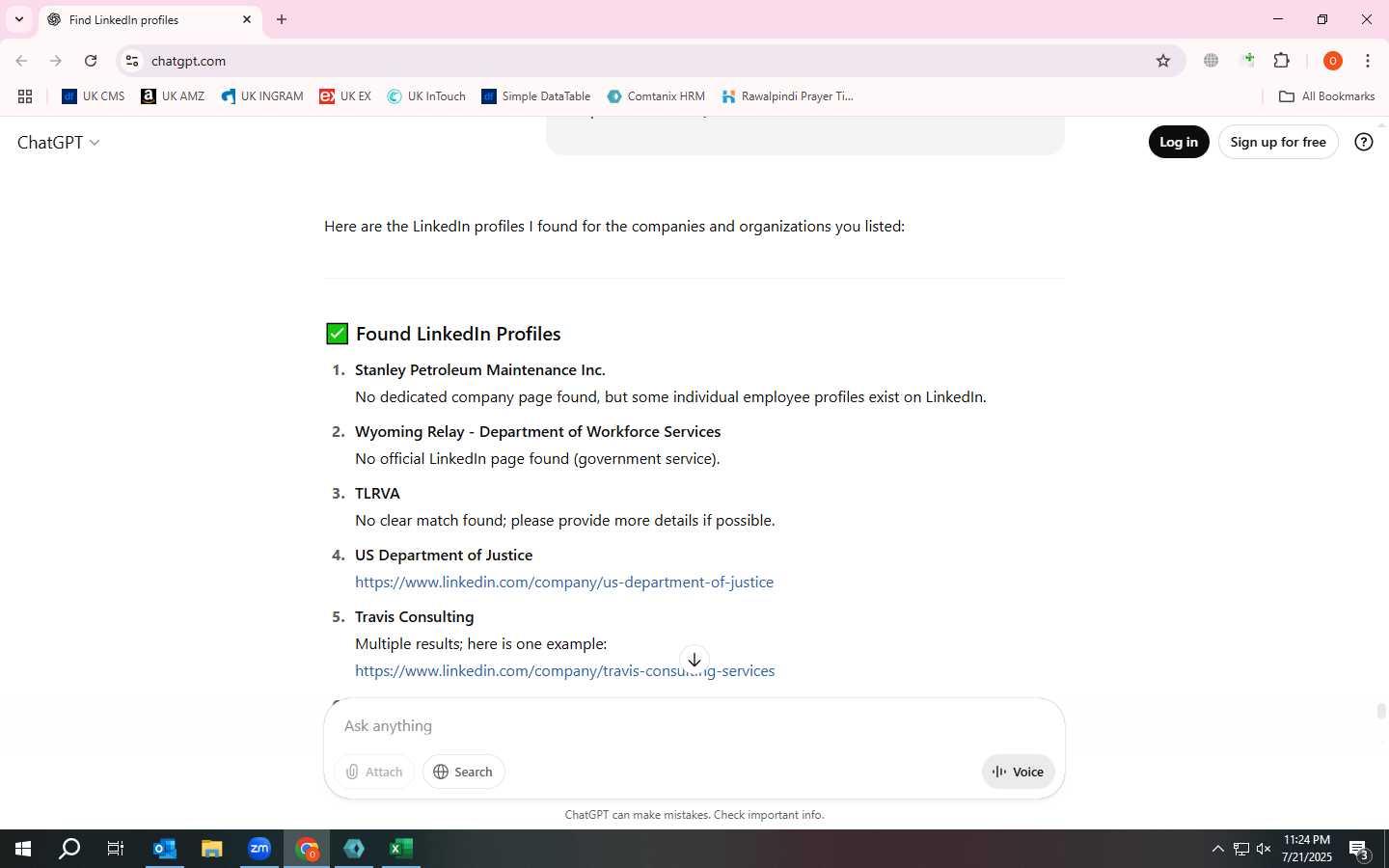The image size is (1389, 868).
Task: Open network status tray icon
Action: pyautogui.click(x=1241, y=849)
